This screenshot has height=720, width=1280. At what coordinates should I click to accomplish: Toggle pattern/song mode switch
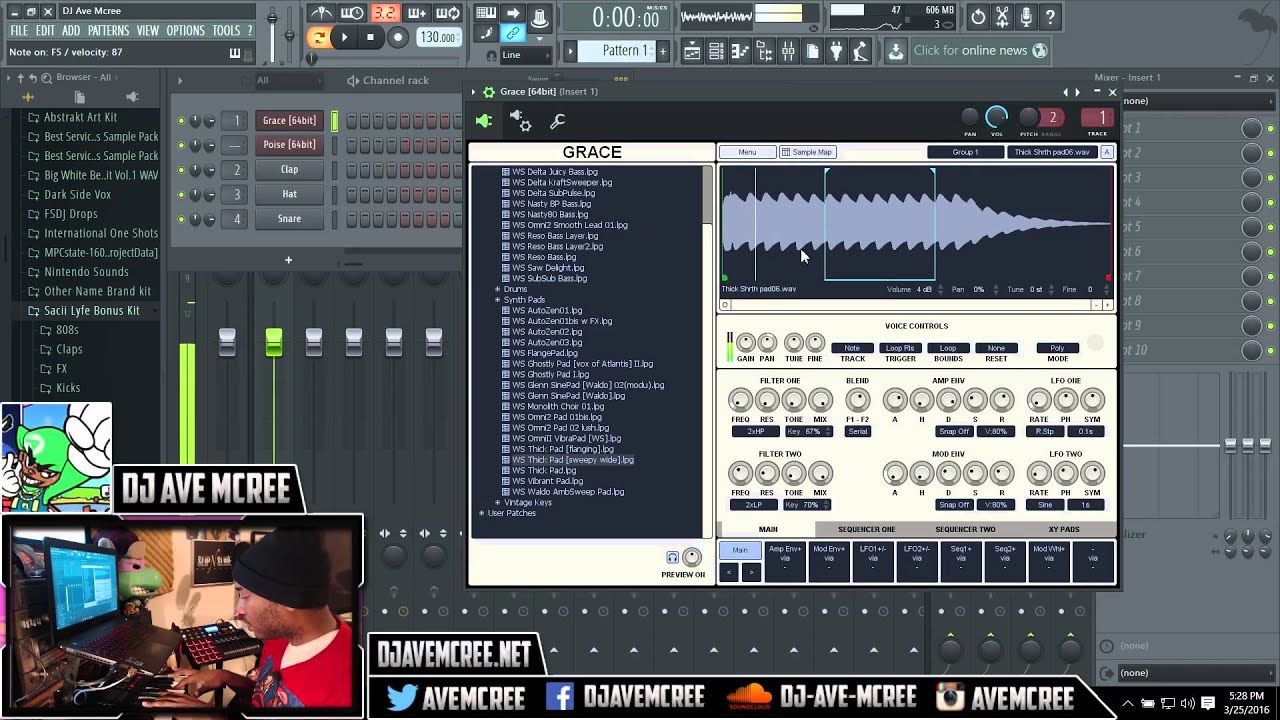pyautogui.click(x=319, y=37)
